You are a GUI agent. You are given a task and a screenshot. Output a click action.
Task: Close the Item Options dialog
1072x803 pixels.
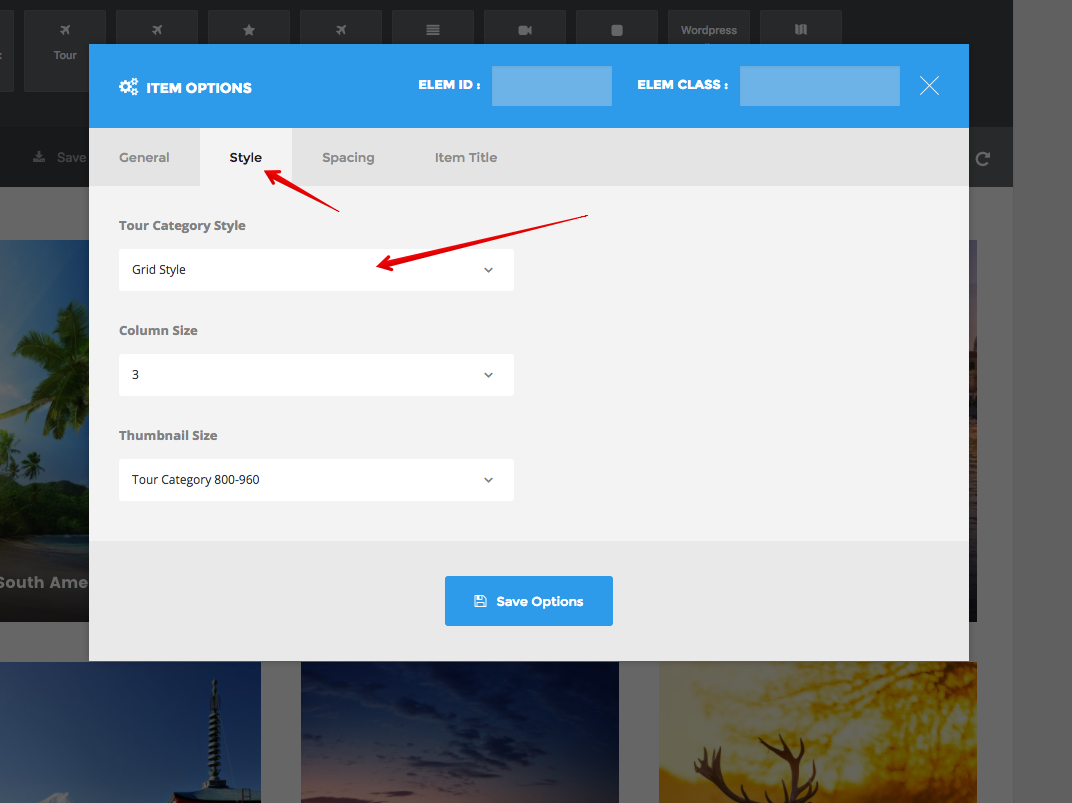click(929, 86)
